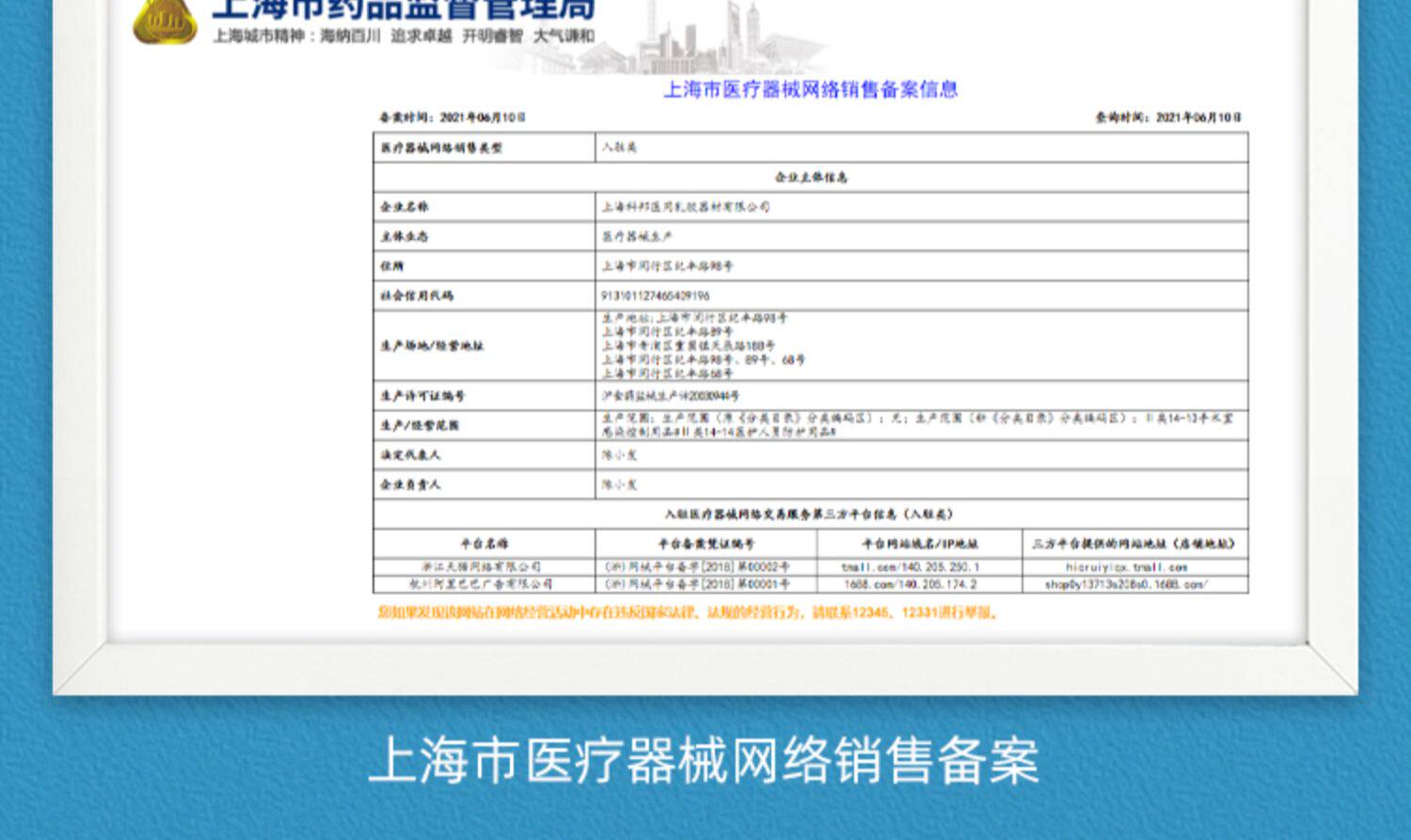This screenshot has height=840, width=1411.
Task: Click the 生产许可证编号 row label
Action: (x=423, y=396)
